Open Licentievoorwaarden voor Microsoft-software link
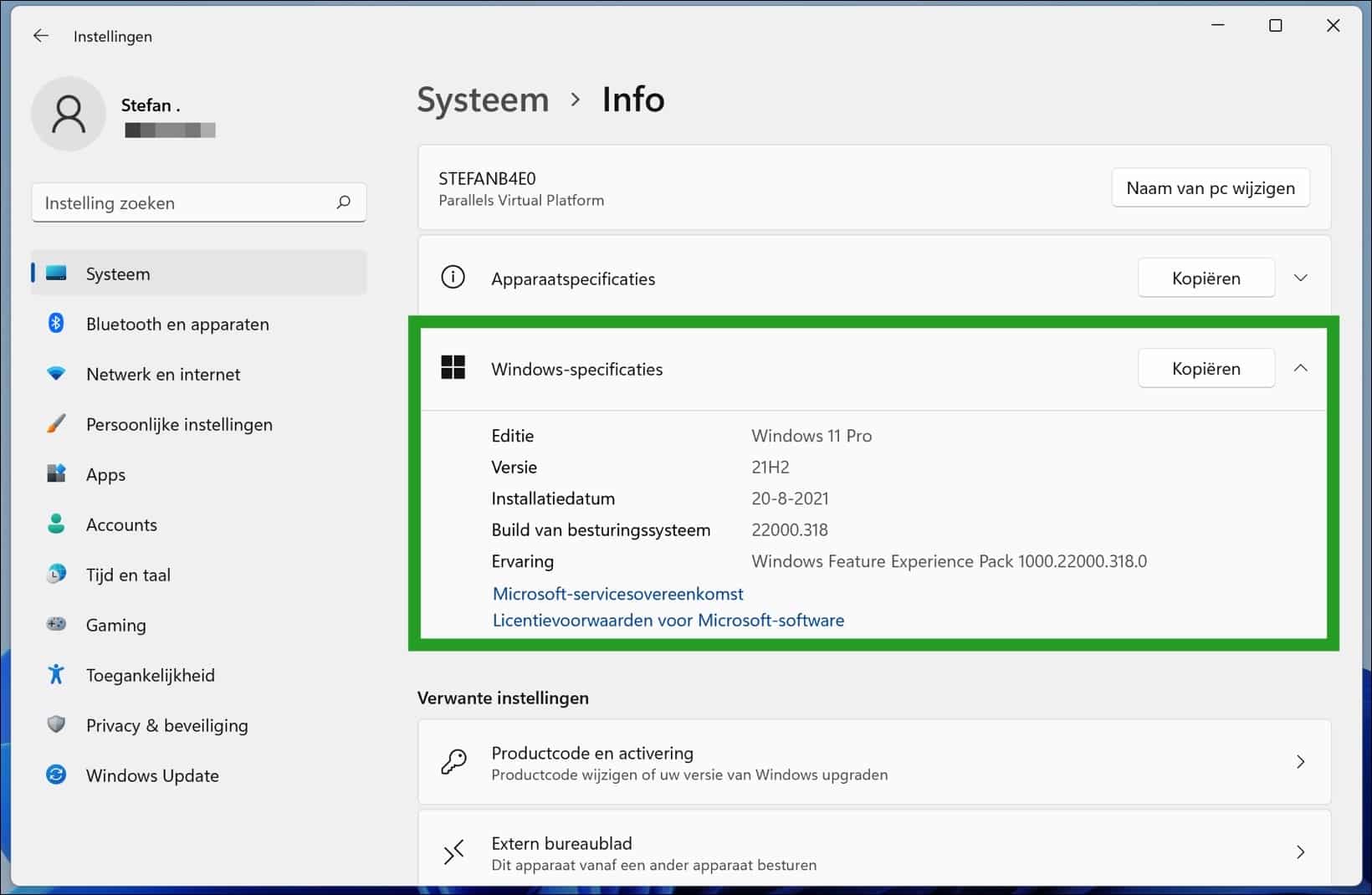1372x895 pixels. [x=668, y=621]
